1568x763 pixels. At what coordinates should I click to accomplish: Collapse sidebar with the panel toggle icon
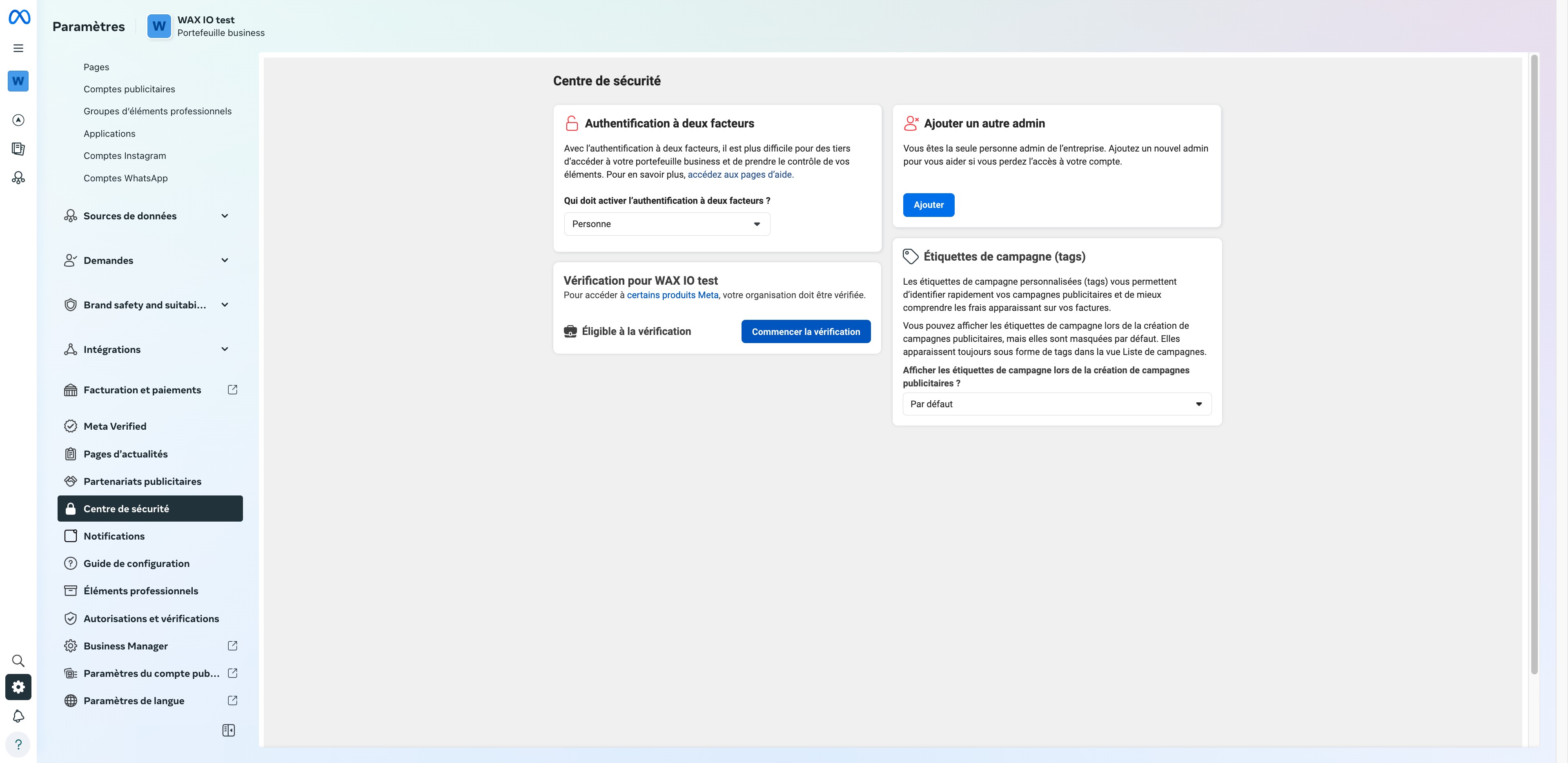pos(228,730)
